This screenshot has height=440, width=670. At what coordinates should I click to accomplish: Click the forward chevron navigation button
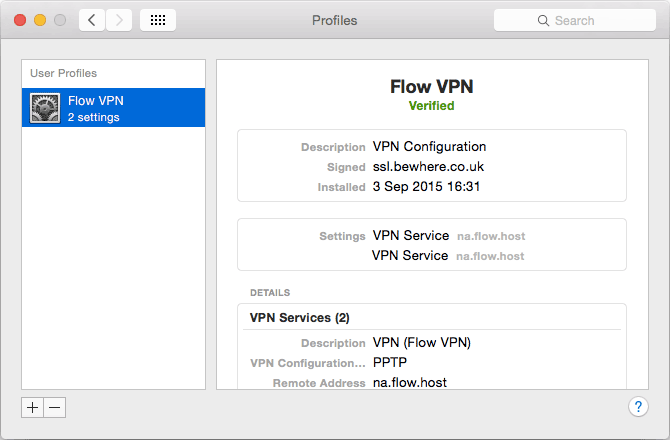pyautogui.click(x=119, y=20)
